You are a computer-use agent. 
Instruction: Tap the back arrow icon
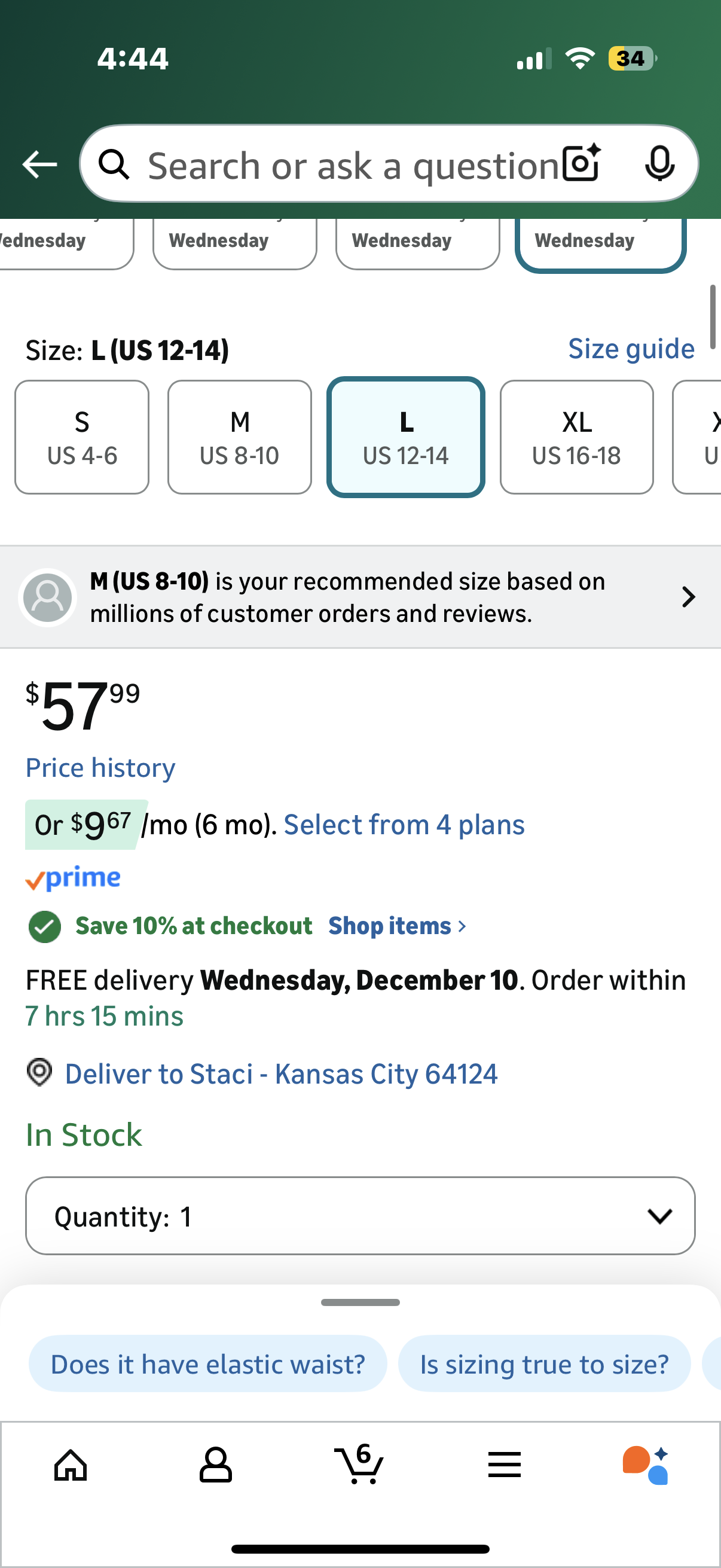(39, 164)
